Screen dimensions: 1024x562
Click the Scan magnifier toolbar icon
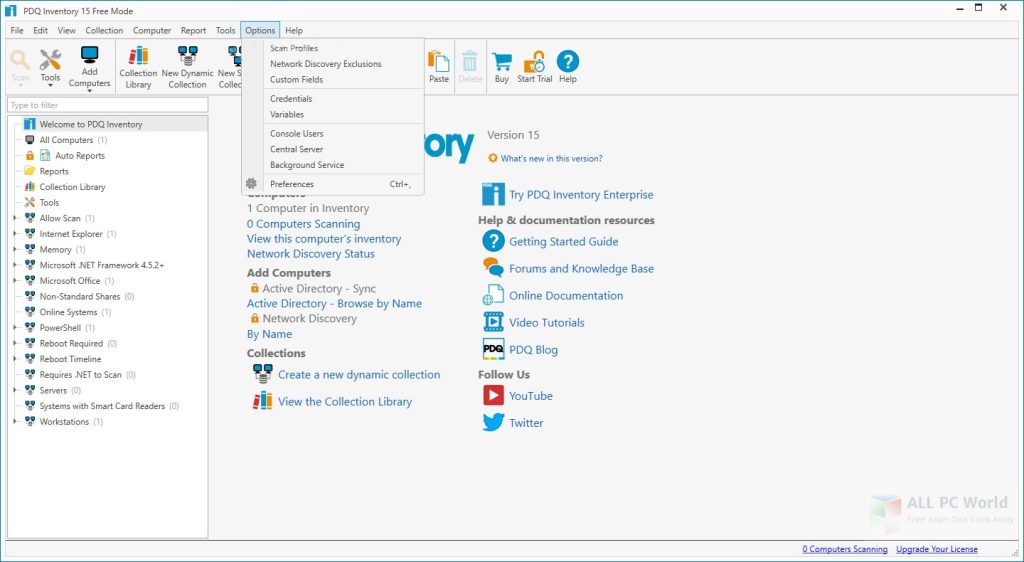20,60
